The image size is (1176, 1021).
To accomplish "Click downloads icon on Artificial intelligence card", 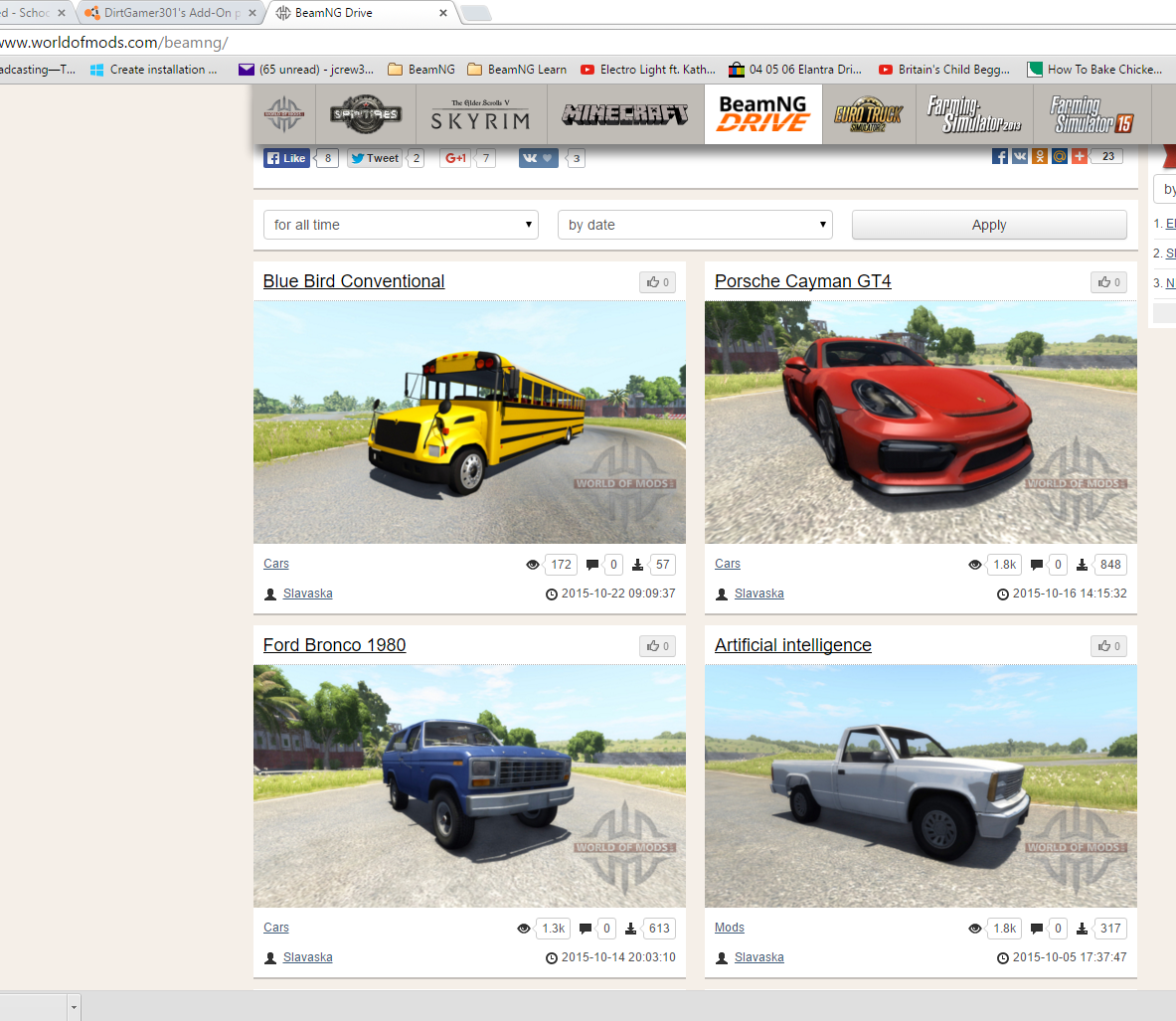I will (1083, 929).
